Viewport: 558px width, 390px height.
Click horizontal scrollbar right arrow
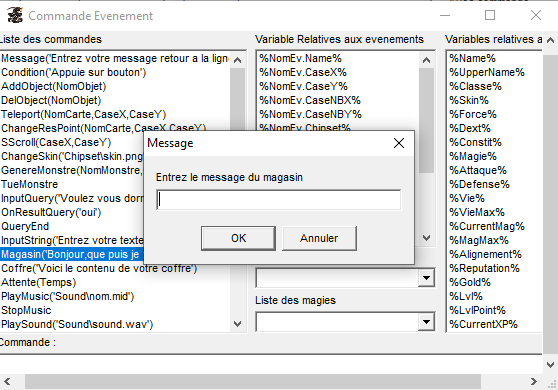click(x=533, y=381)
